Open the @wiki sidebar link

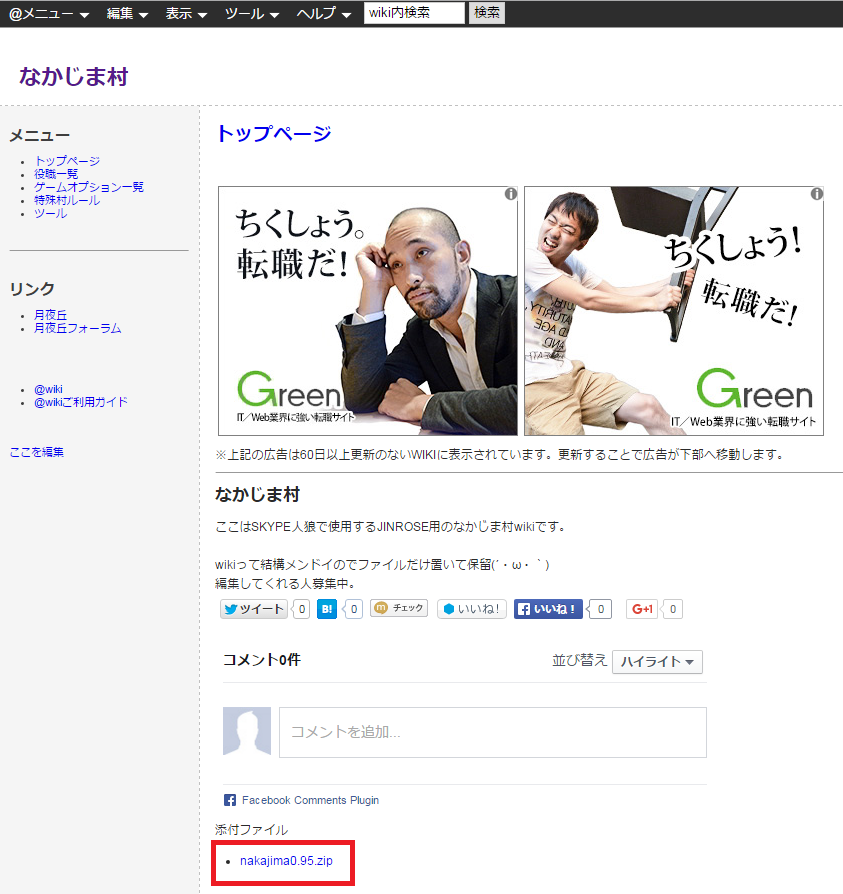[48, 389]
